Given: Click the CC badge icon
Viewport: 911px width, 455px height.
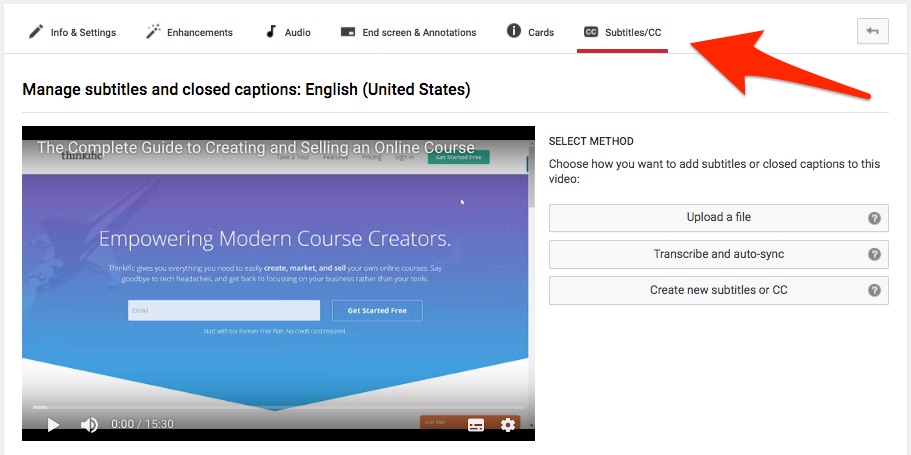Looking at the screenshot, I should coord(591,33).
